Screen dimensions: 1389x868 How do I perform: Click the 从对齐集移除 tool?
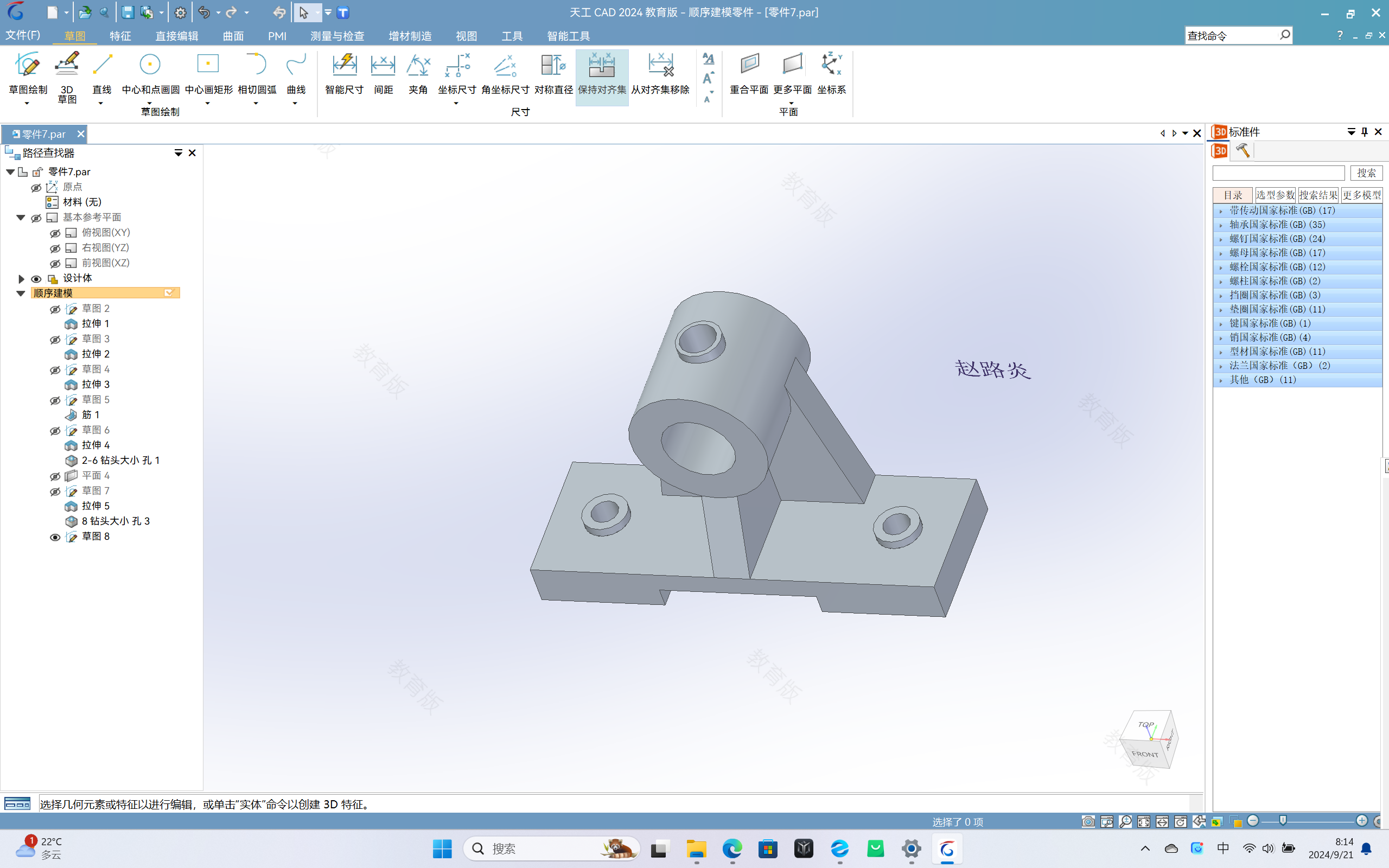[660, 73]
